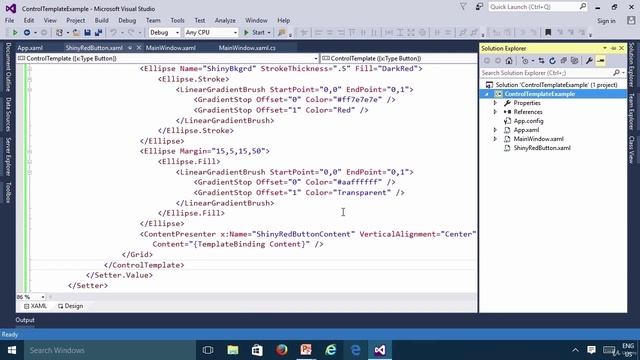Click Sync with Active Document icon
The height and width of the screenshot is (360, 640).
[x=541, y=61]
